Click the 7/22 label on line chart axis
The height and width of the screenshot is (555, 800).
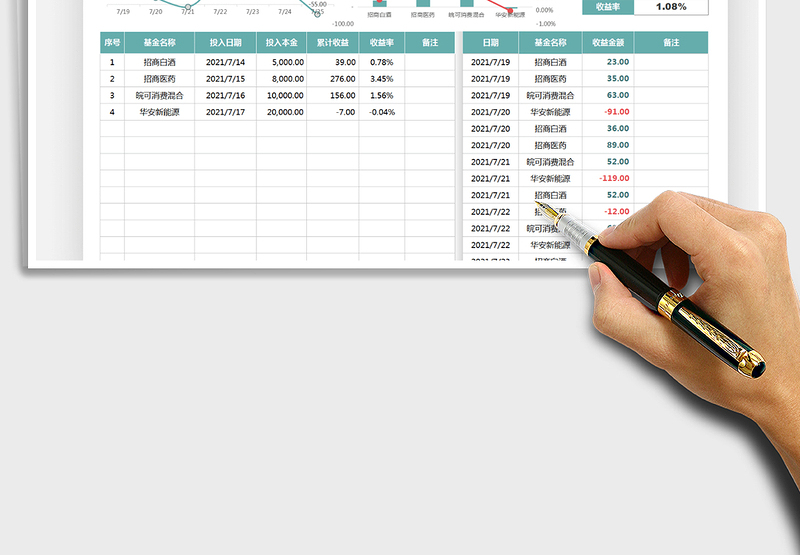point(220,12)
